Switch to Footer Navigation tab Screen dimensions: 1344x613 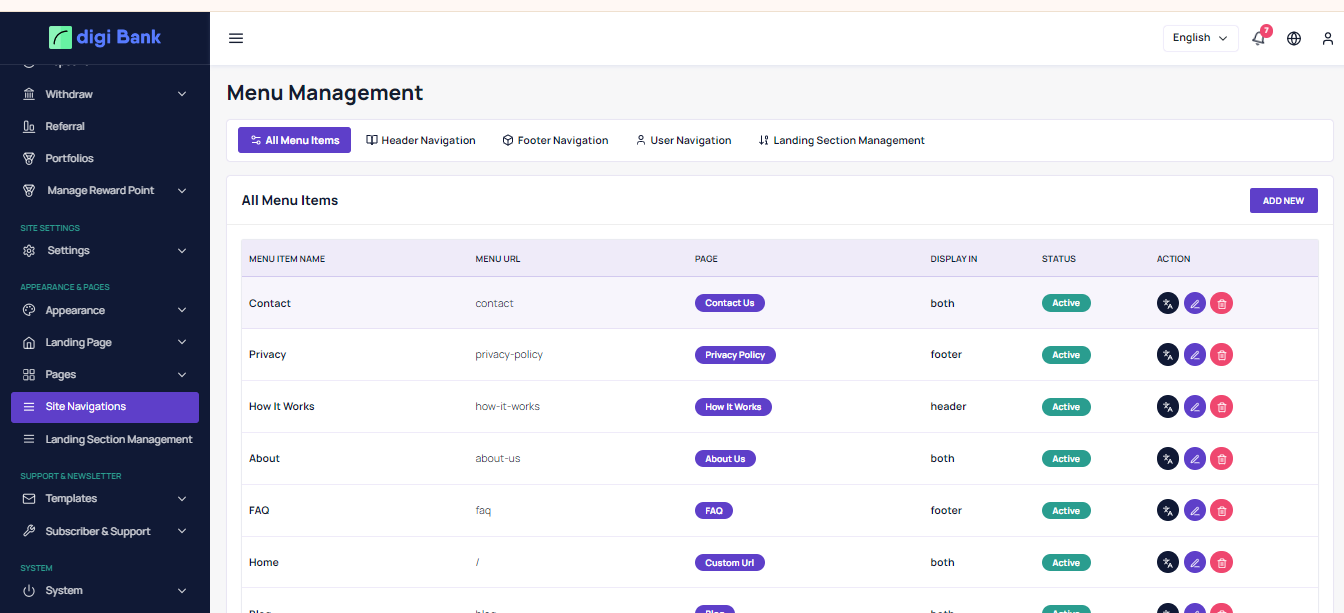point(555,140)
